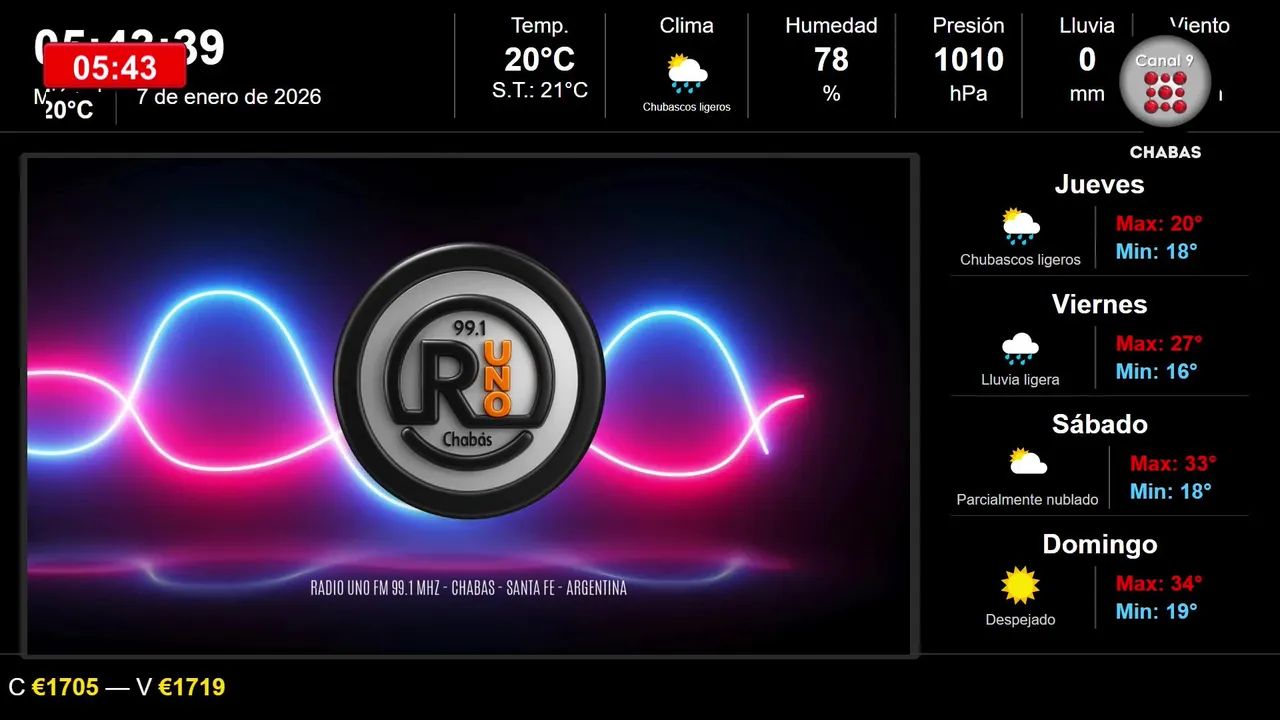Click the ticker value €1705

pyautogui.click(x=65, y=687)
